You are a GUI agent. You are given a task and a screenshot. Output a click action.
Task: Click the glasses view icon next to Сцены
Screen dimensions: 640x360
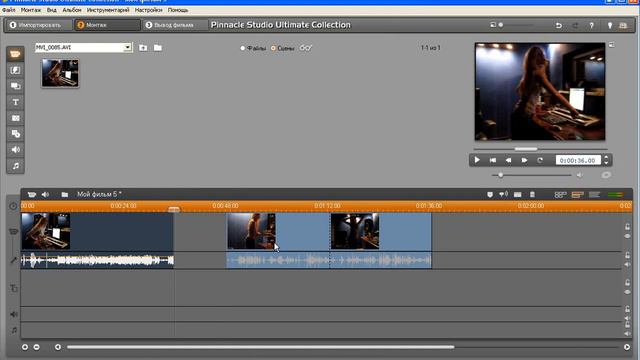pos(306,48)
